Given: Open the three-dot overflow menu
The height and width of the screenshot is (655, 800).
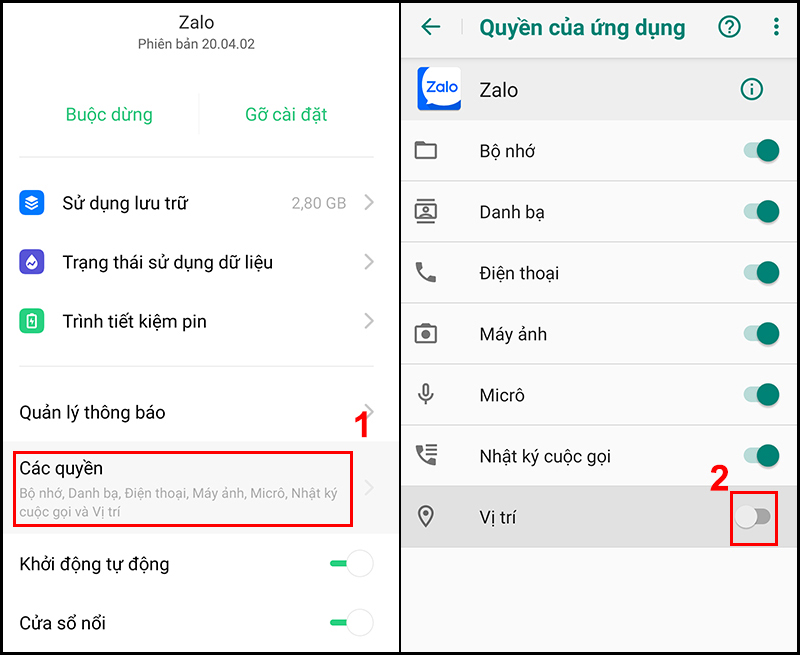Looking at the screenshot, I should click(x=776, y=27).
